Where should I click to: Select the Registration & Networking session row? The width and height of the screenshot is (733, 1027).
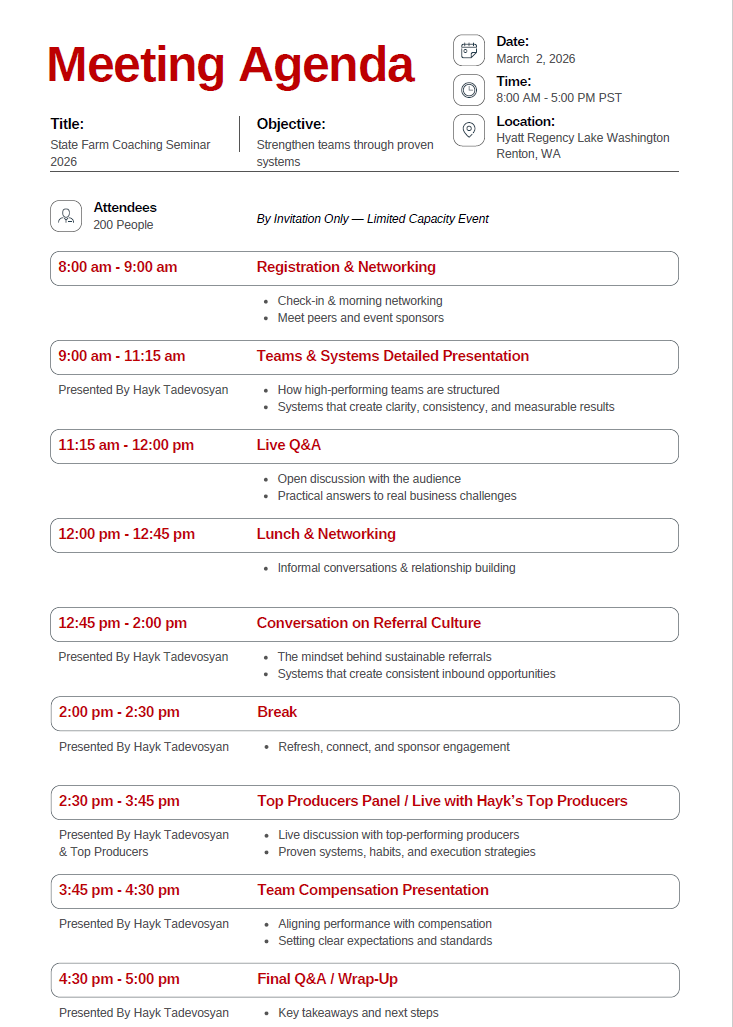[364, 268]
